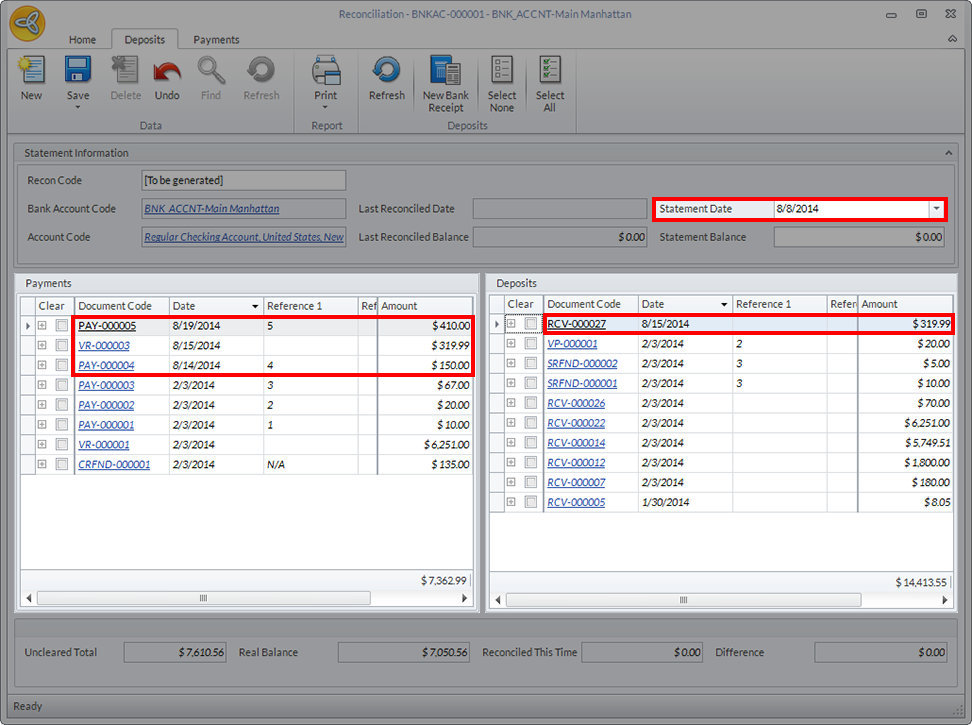The width and height of the screenshot is (972, 725).
Task: Open the CRFND-000001 document link
Action: point(114,465)
